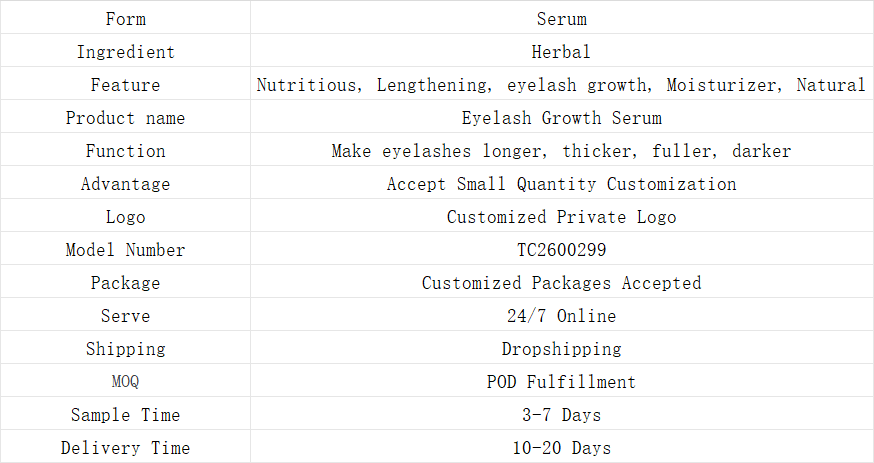
Task: Select the 'Dropshipping' value cell
Action: 561,349
